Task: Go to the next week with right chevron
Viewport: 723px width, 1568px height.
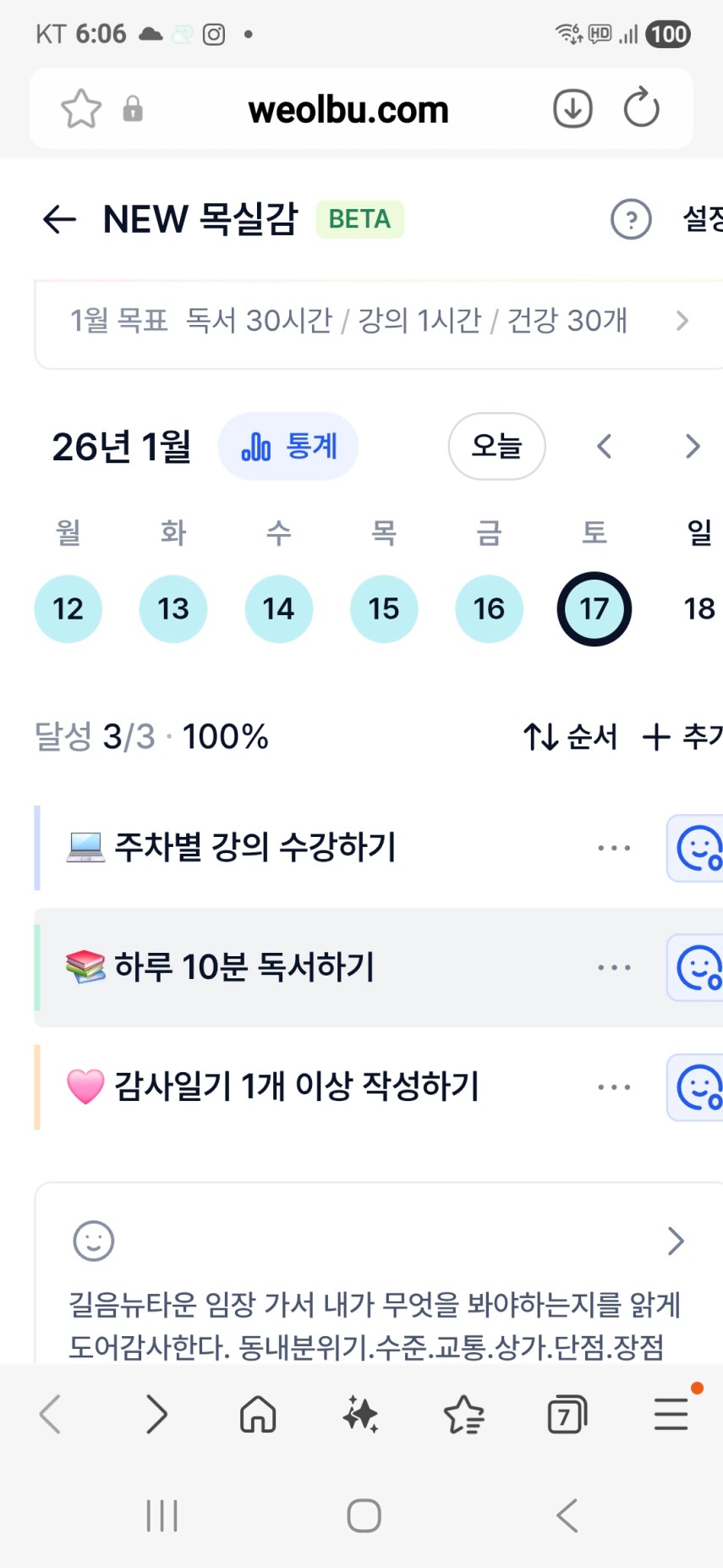Action: tap(693, 446)
